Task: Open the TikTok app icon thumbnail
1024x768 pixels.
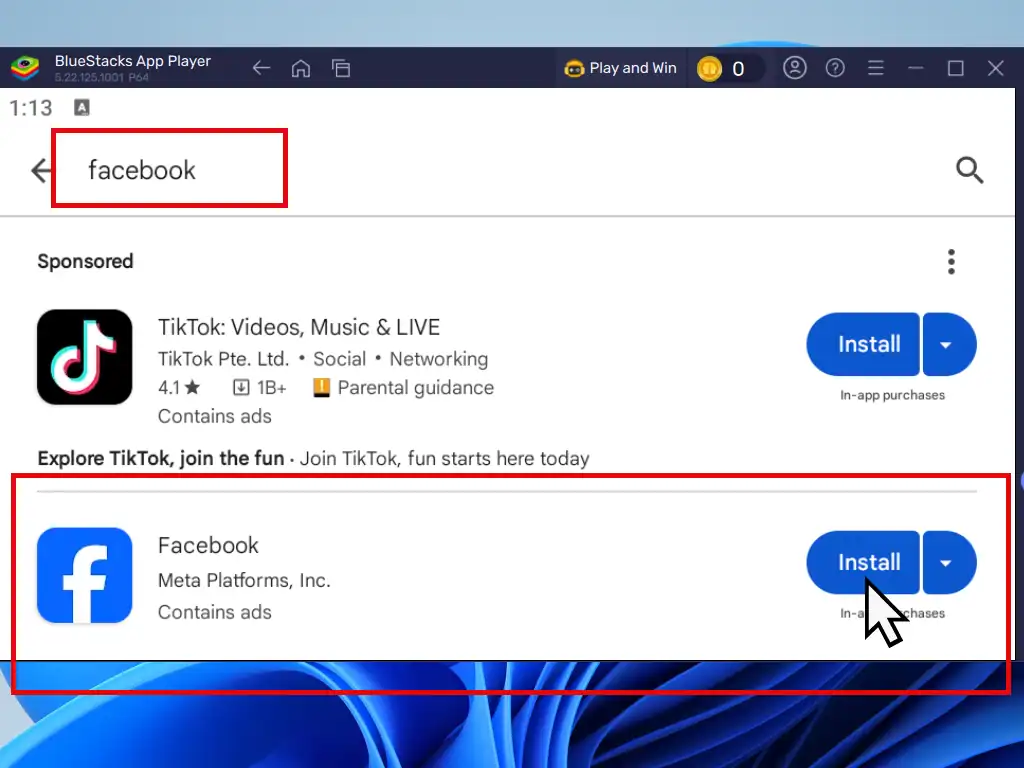Action: pos(85,357)
